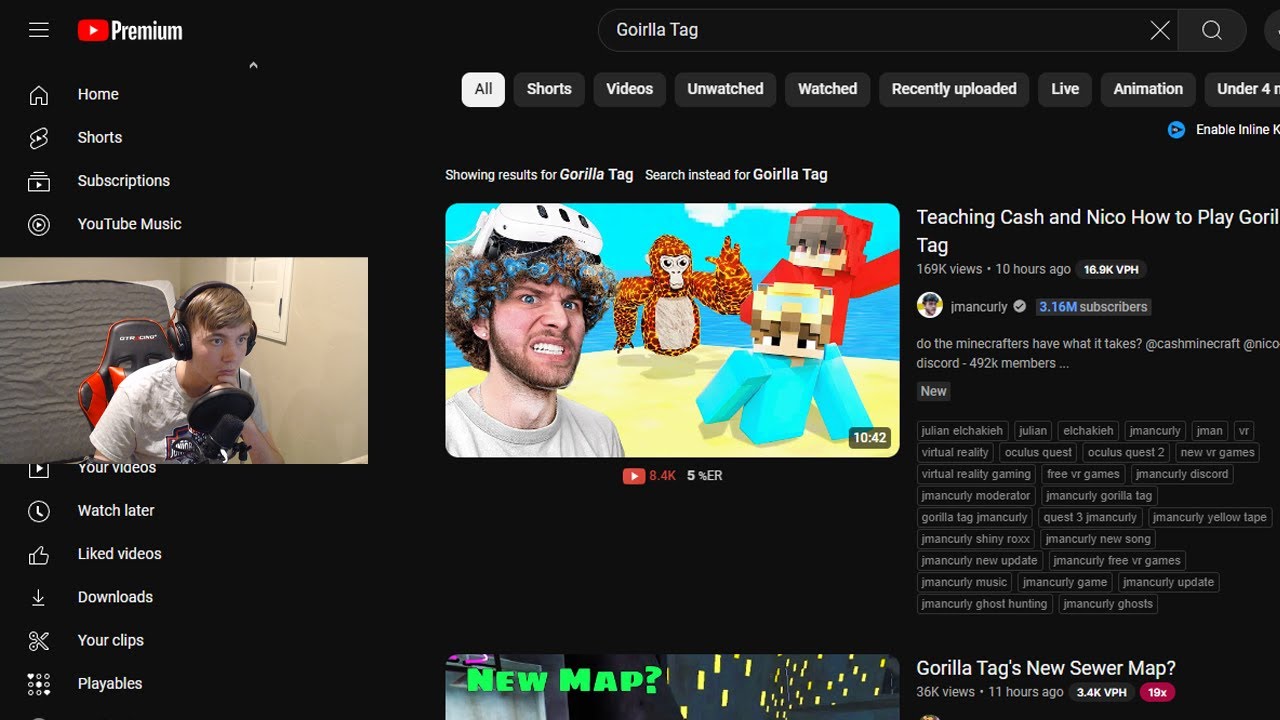Select the All filter chip
1280x720 pixels.
pos(483,89)
